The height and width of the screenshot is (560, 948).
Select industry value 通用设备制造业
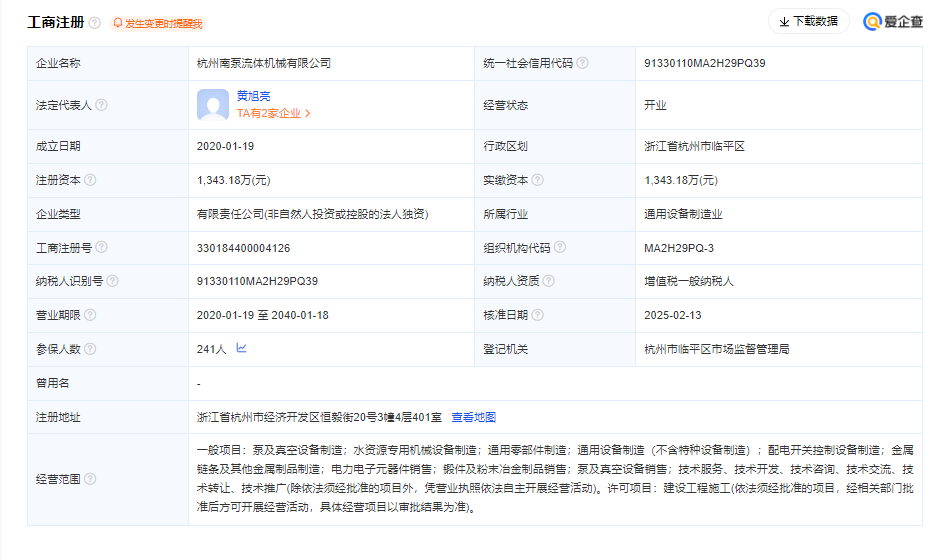[683, 214]
